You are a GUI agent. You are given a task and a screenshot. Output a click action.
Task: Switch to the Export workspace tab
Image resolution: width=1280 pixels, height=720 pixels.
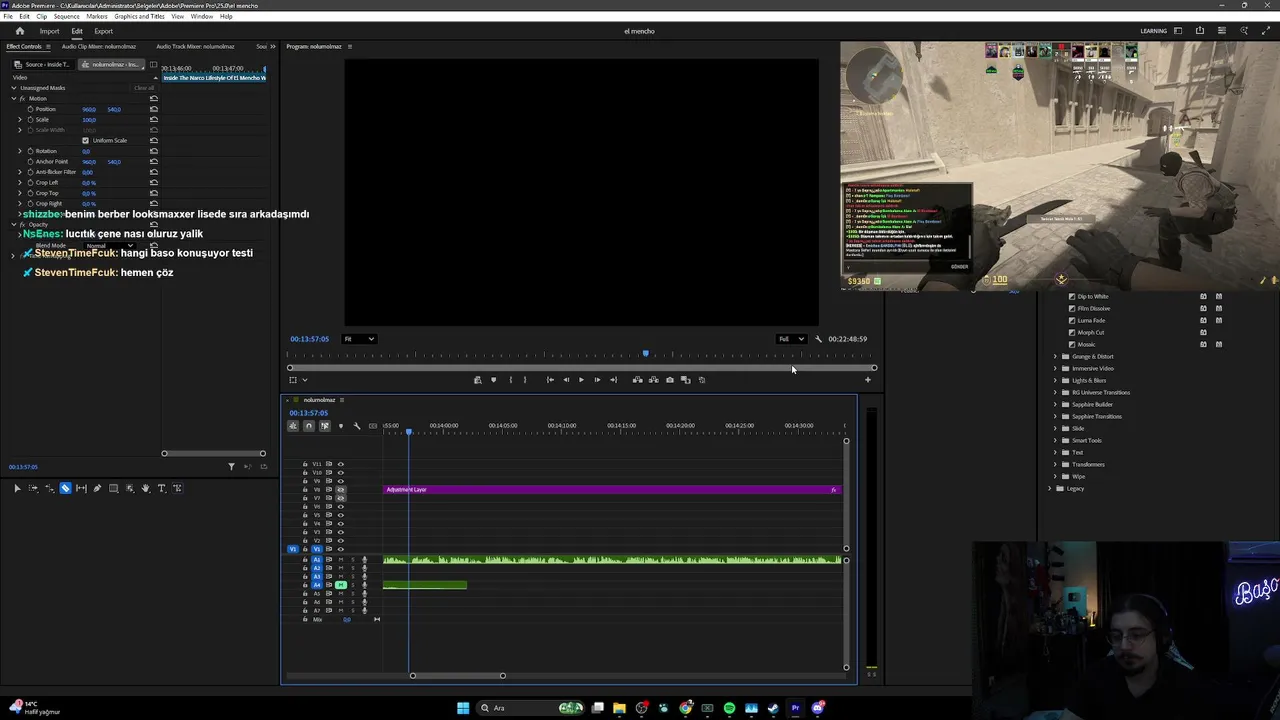coord(103,31)
